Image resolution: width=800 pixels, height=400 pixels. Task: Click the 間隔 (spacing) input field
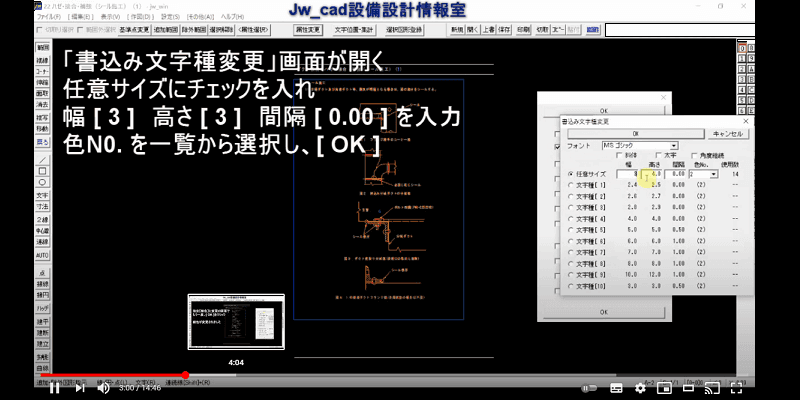coord(676,174)
